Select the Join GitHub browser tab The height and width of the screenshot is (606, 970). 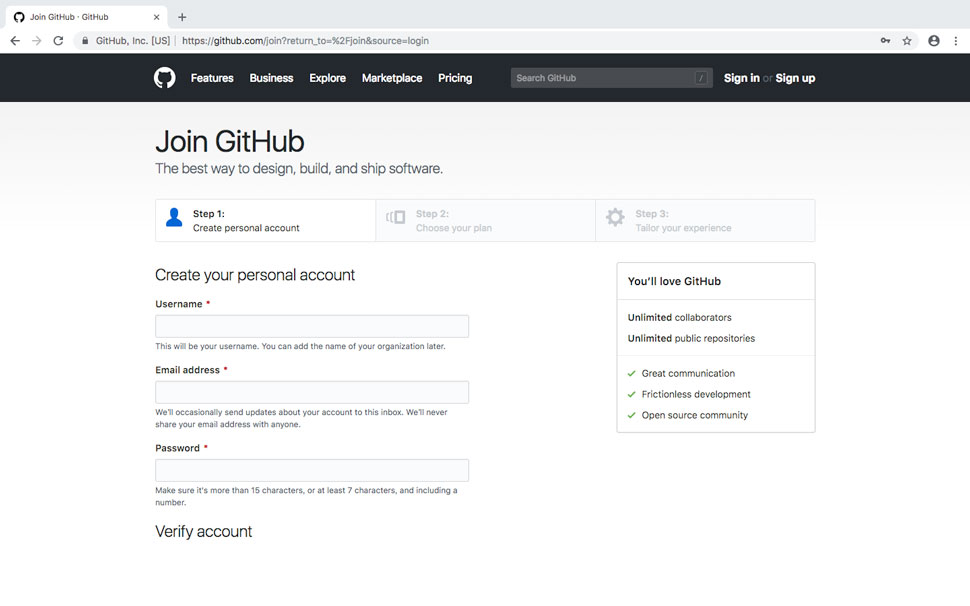click(87, 17)
